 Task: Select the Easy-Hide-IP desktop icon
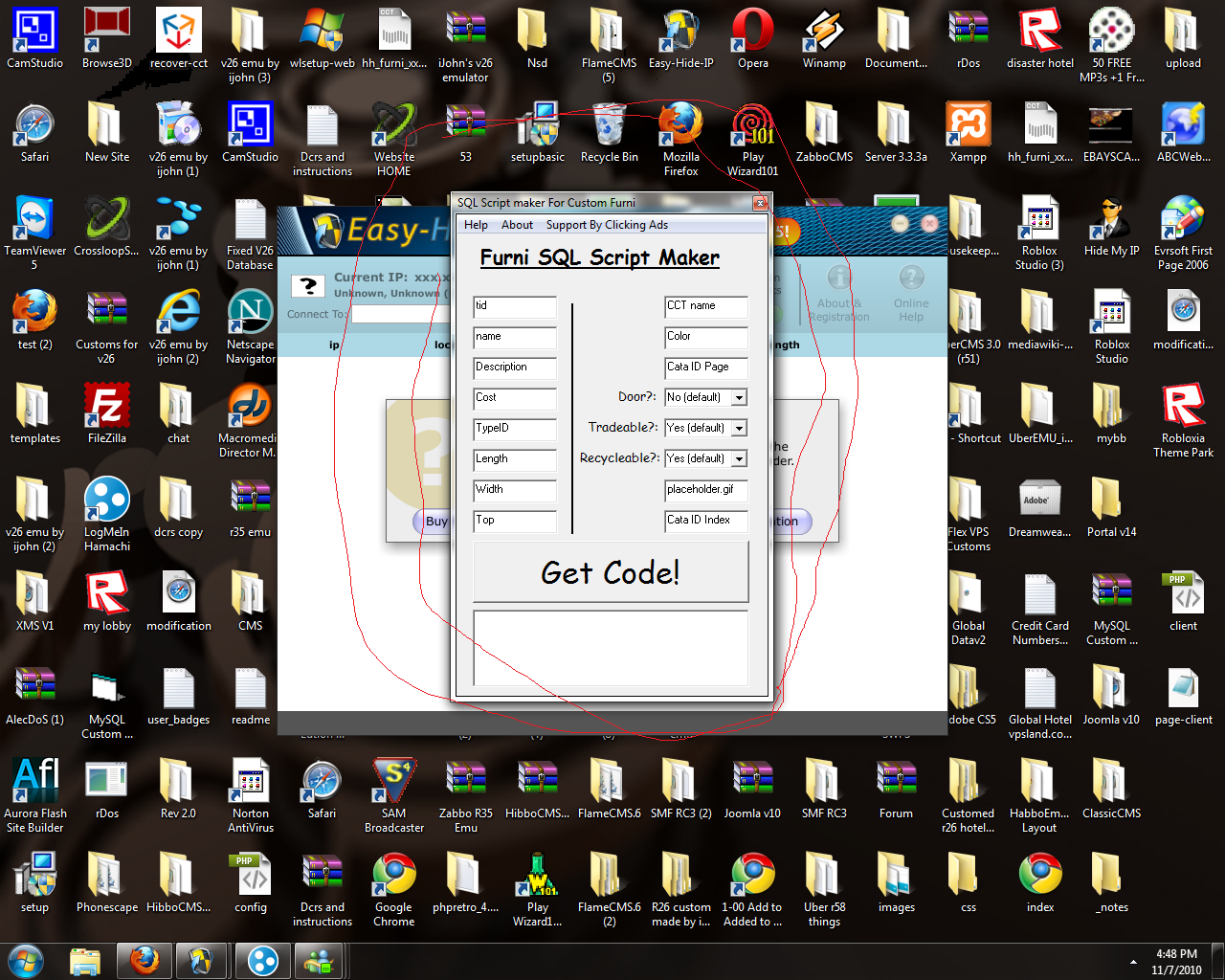coord(680,40)
